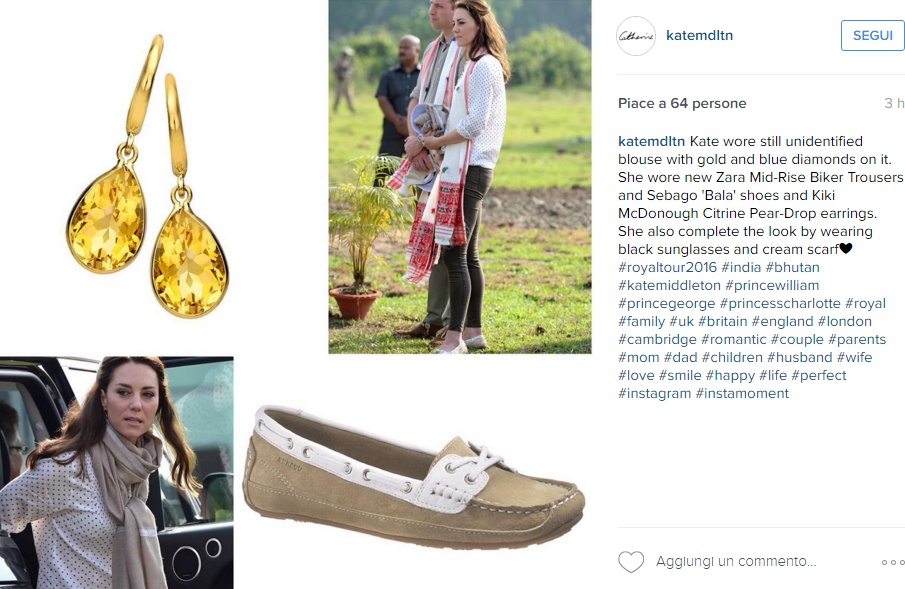Screen dimensions: 905x589
Task: Open the #instamoment hashtag
Action: [x=742, y=393]
